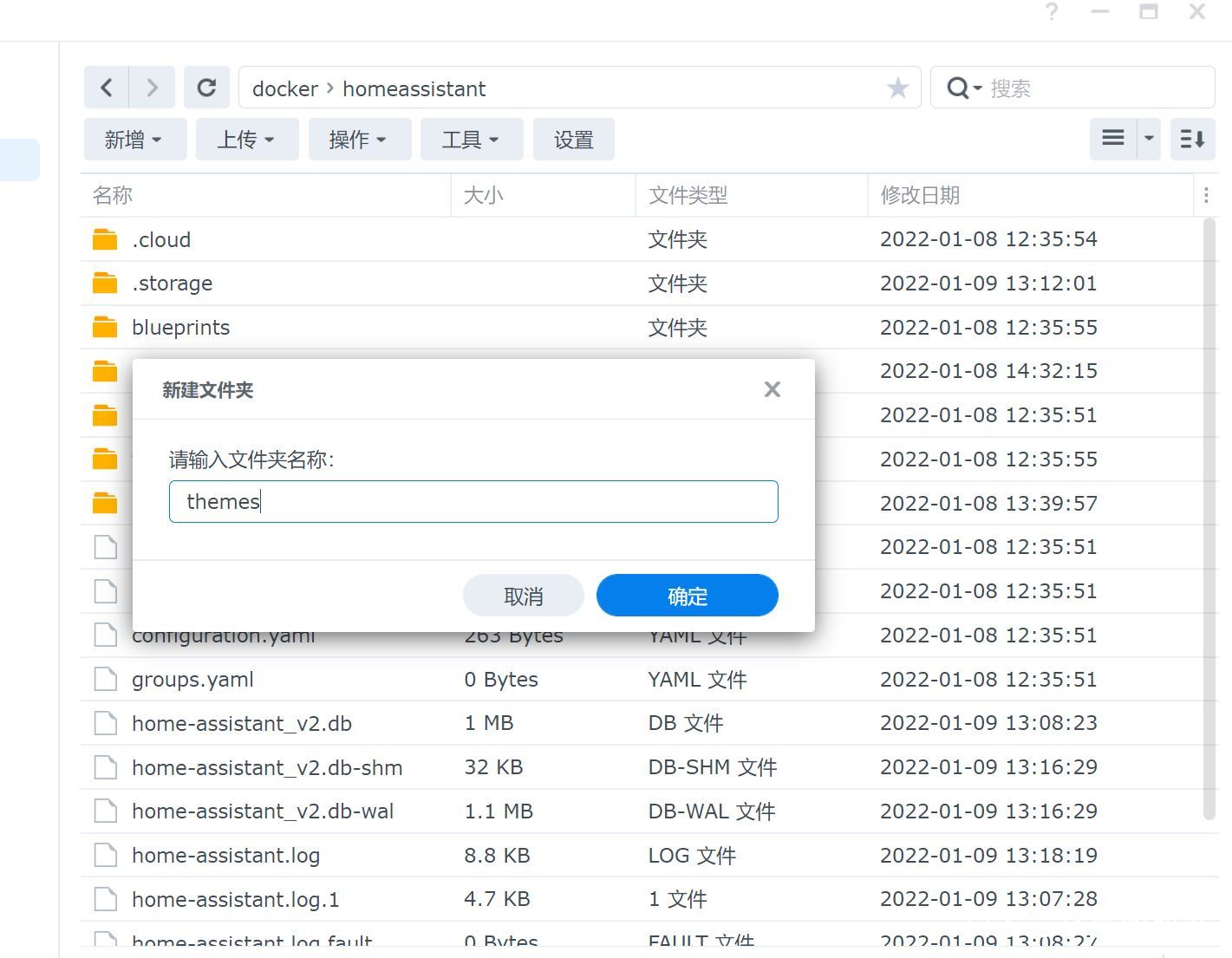This screenshot has height=958, width=1232.
Task: Sort by the 修改日期 column header
Action: click(x=1030, y=195)
